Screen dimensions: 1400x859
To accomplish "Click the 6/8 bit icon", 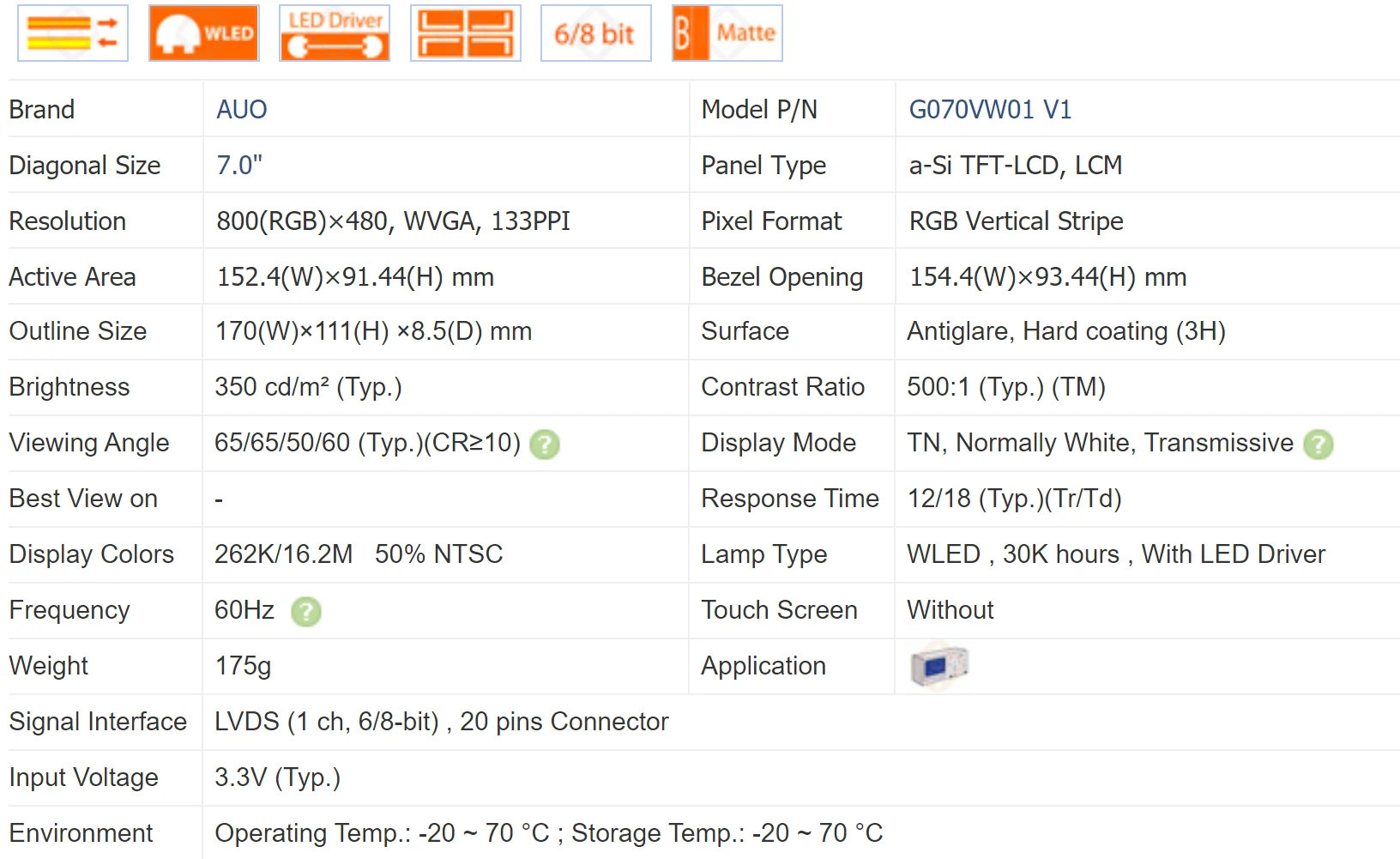I will 596,33.
